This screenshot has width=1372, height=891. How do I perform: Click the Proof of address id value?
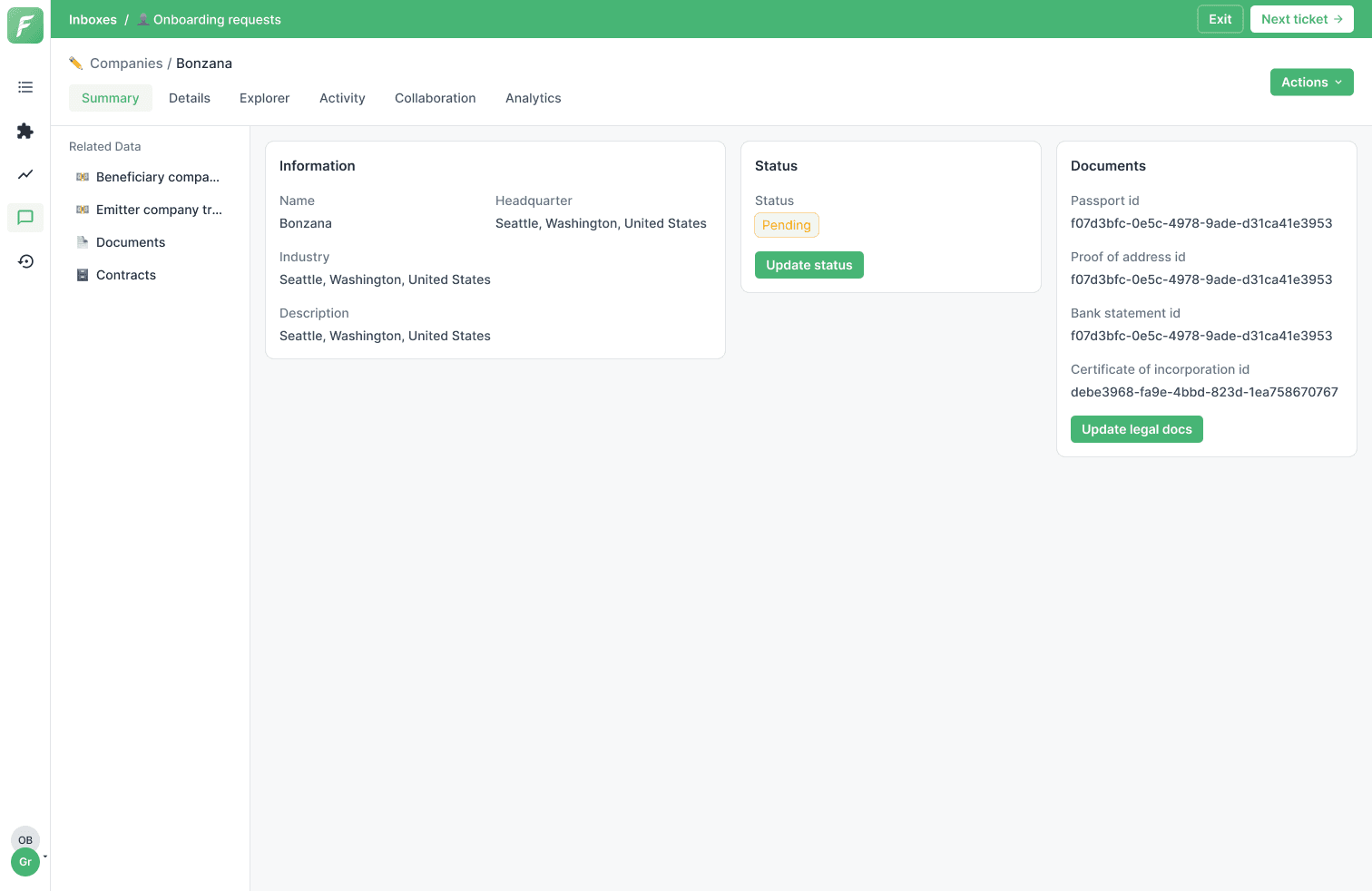pyautogui.click(x=1201, y=279)
